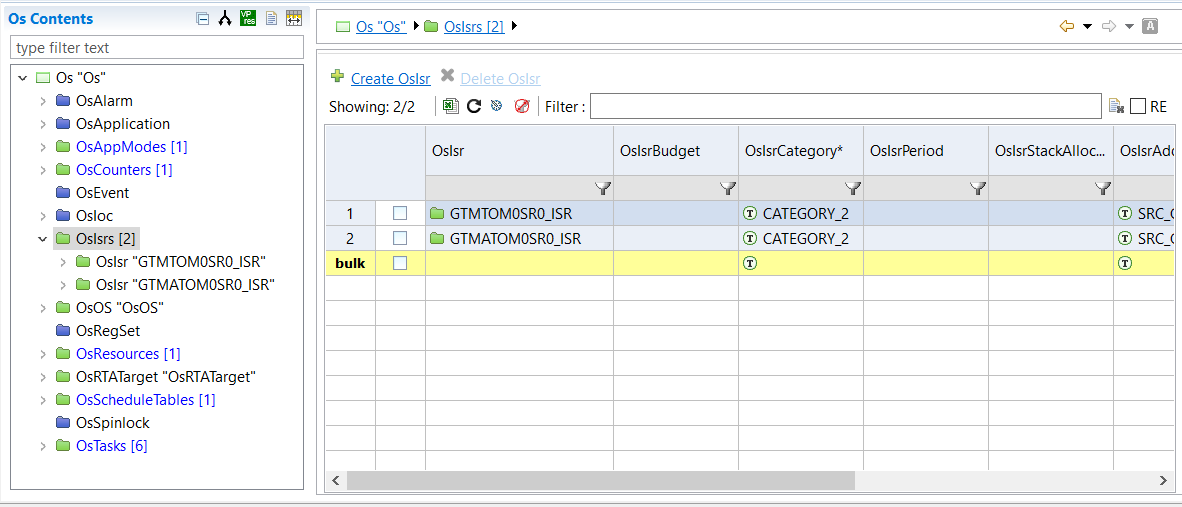Click the filter funnel in OsIsrCategory column

(x=853, y=188)
